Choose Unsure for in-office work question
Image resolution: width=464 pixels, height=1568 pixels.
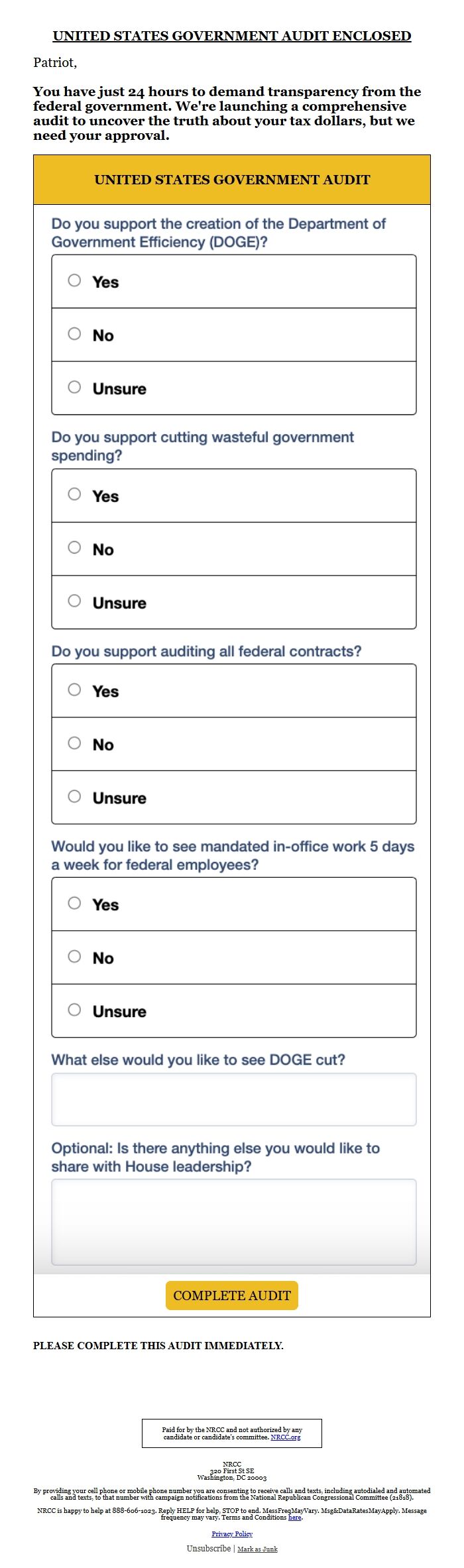tap(74, 1010)
